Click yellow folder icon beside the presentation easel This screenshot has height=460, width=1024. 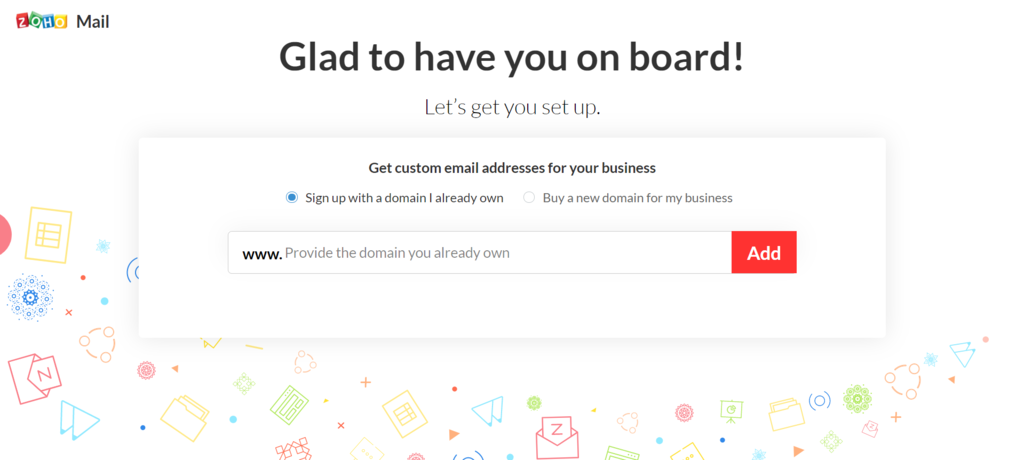click(x=785, y=413)
